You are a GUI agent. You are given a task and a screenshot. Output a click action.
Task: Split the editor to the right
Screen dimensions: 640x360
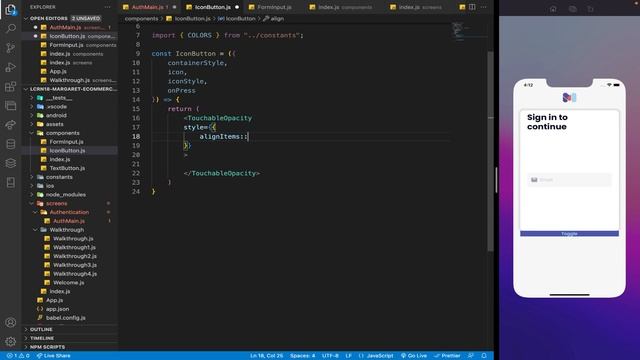(x=472, y=7)
